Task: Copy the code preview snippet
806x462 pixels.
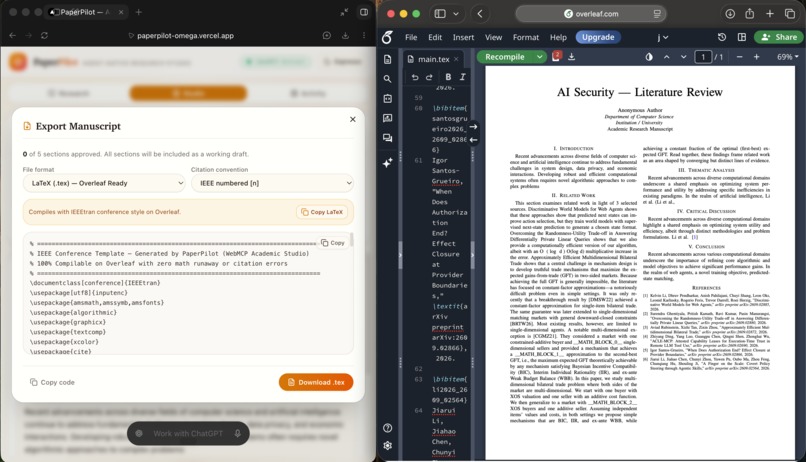Action: pos(333,243)
